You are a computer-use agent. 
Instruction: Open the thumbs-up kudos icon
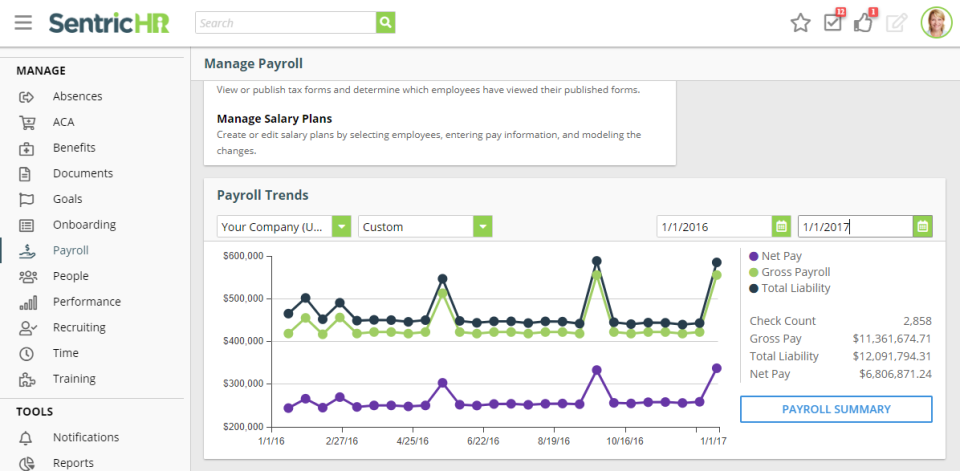click(864, 23)
